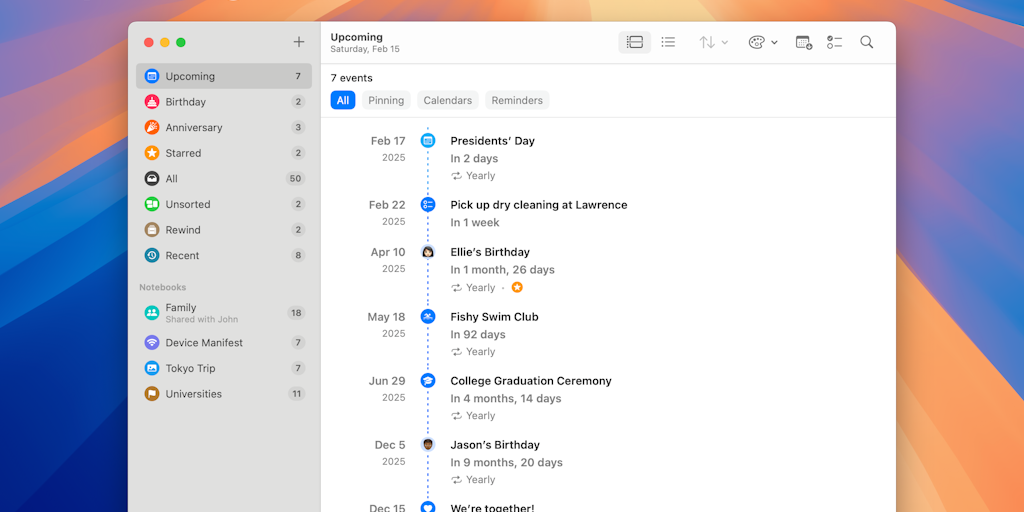Open the Universities flag icon

coord(152,394)
